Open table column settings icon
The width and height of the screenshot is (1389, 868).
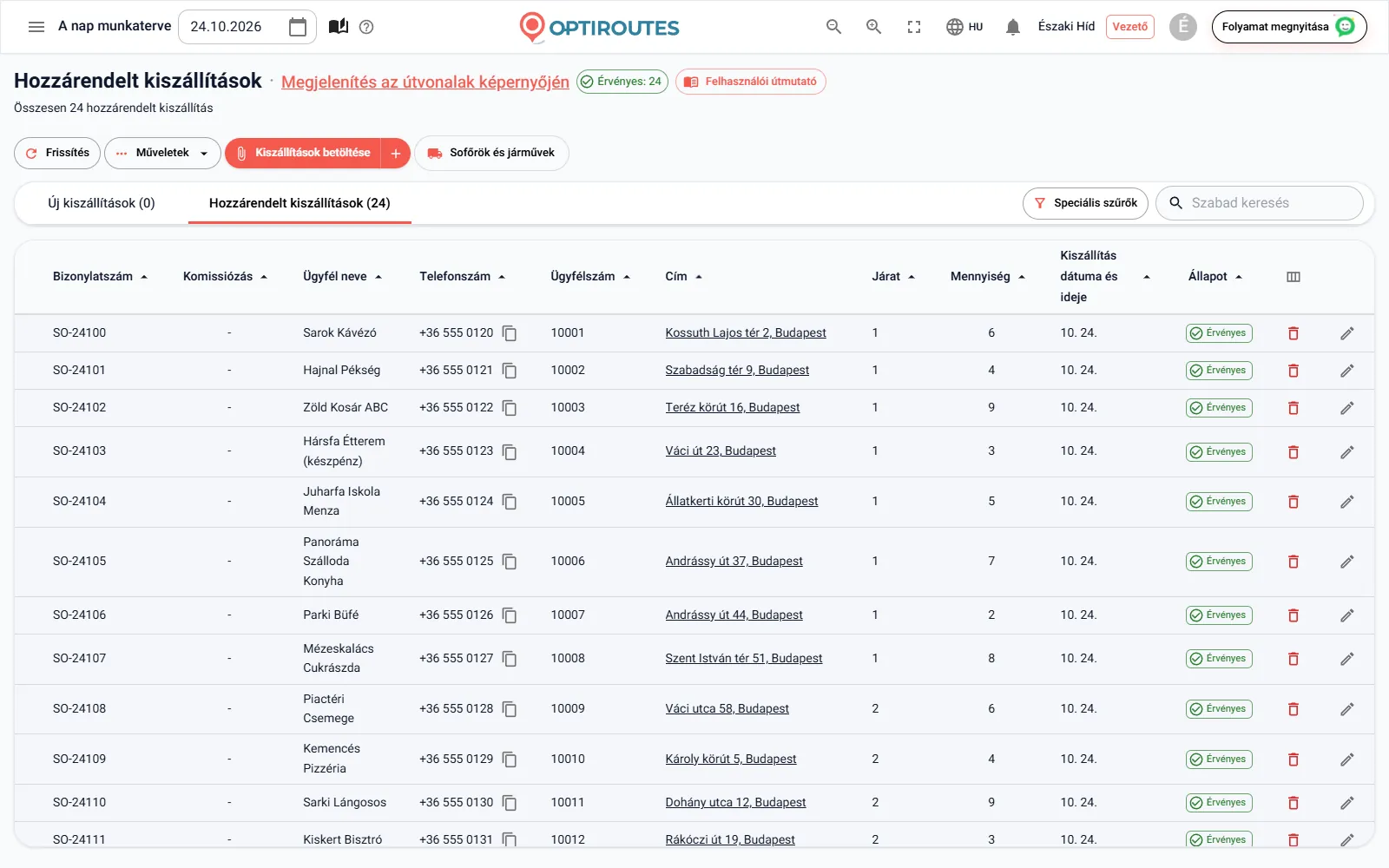pyautogui.click(x=1294, y=277)
